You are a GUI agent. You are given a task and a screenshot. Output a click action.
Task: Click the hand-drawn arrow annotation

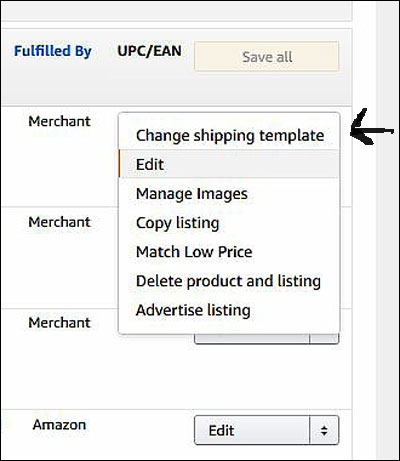371,128
